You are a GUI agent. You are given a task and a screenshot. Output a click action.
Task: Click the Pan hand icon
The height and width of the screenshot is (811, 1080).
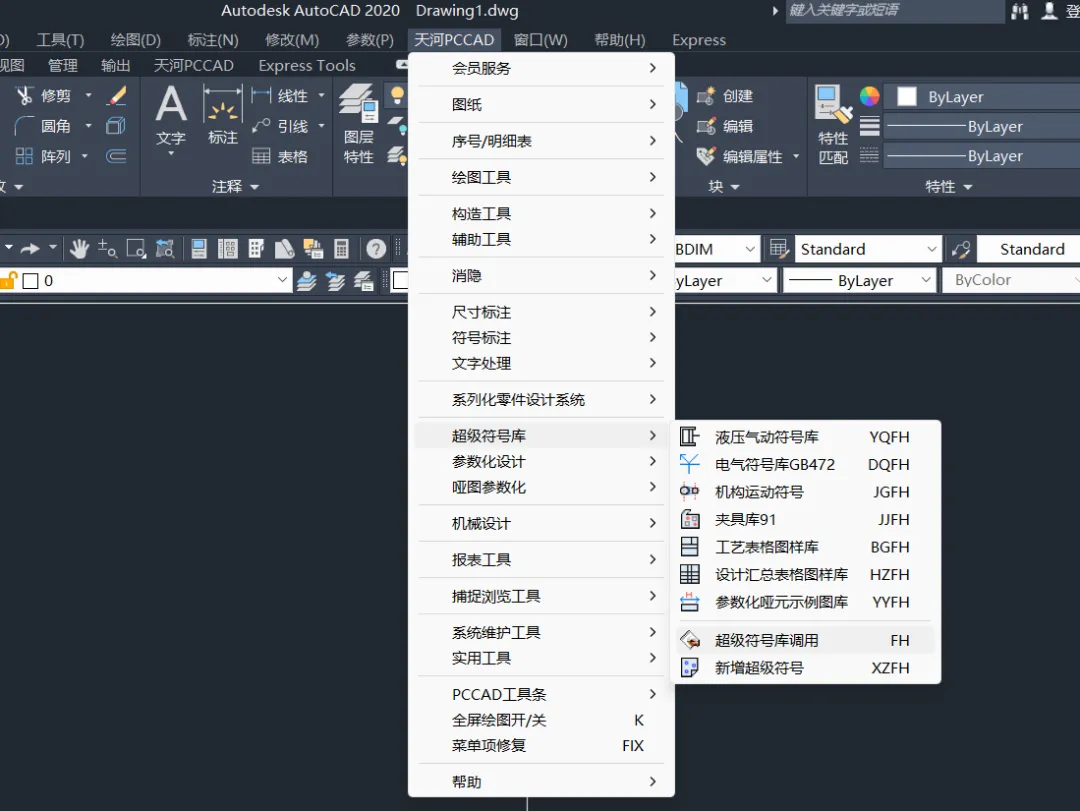point(79,249)
